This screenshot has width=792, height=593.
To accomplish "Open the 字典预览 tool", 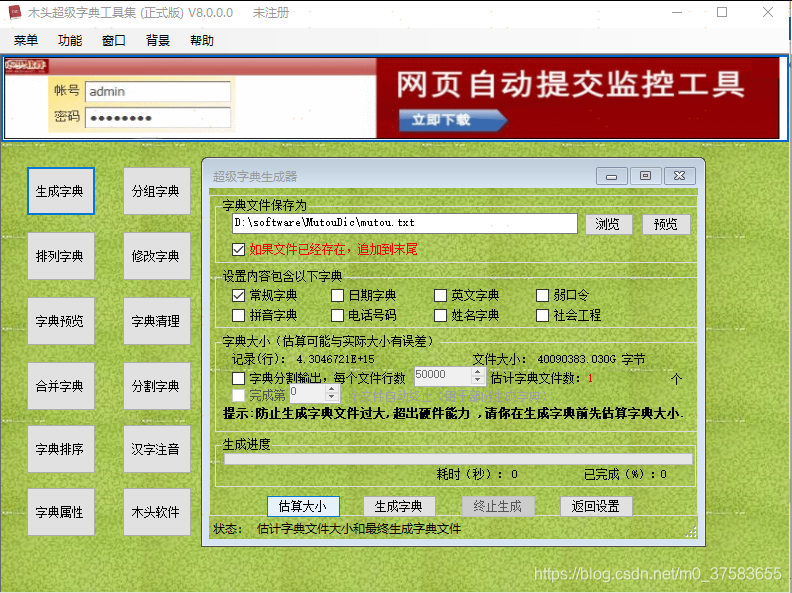I will [x=61, y=321].
